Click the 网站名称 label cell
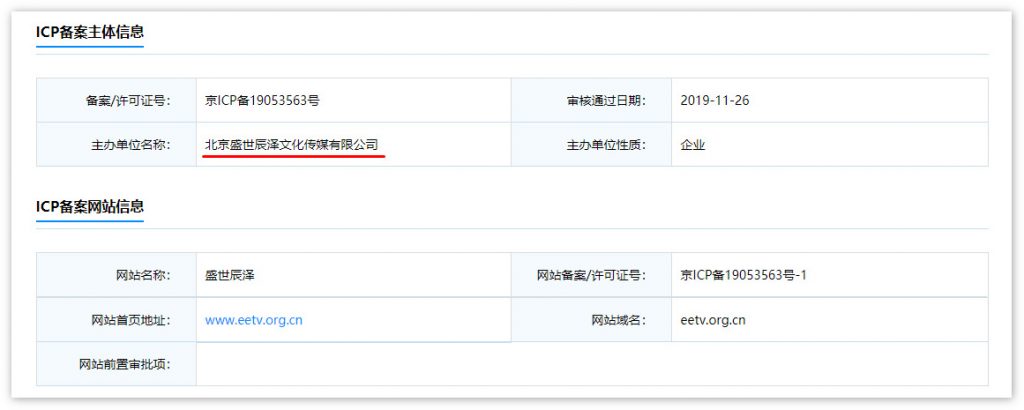Image resolution: width=1024 pixels, height=410 pixels. 142,275
